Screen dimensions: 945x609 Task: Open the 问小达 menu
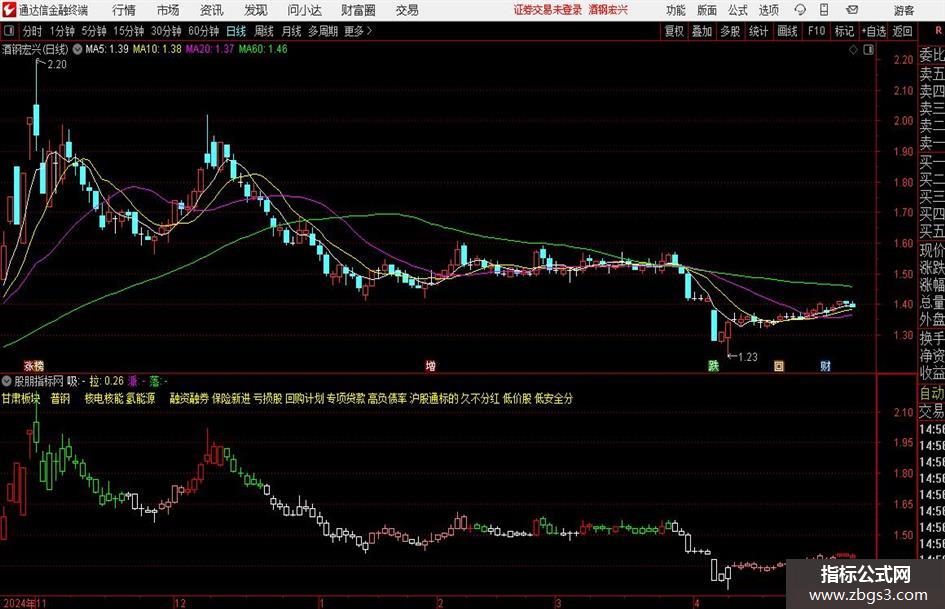pyautogui.click(x=304, y=10)
